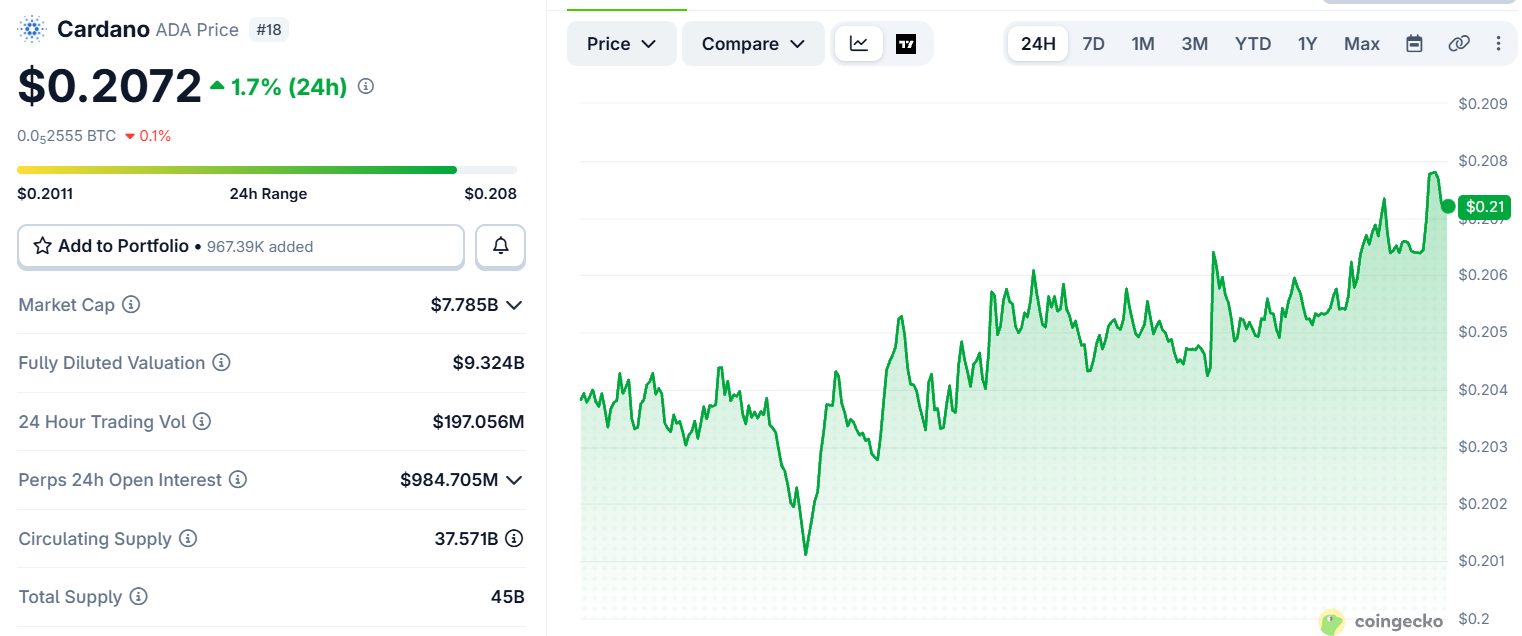1522x636 pixels.
Task: Click the 1.7% (24h) change text
Action: coord(289,87)
